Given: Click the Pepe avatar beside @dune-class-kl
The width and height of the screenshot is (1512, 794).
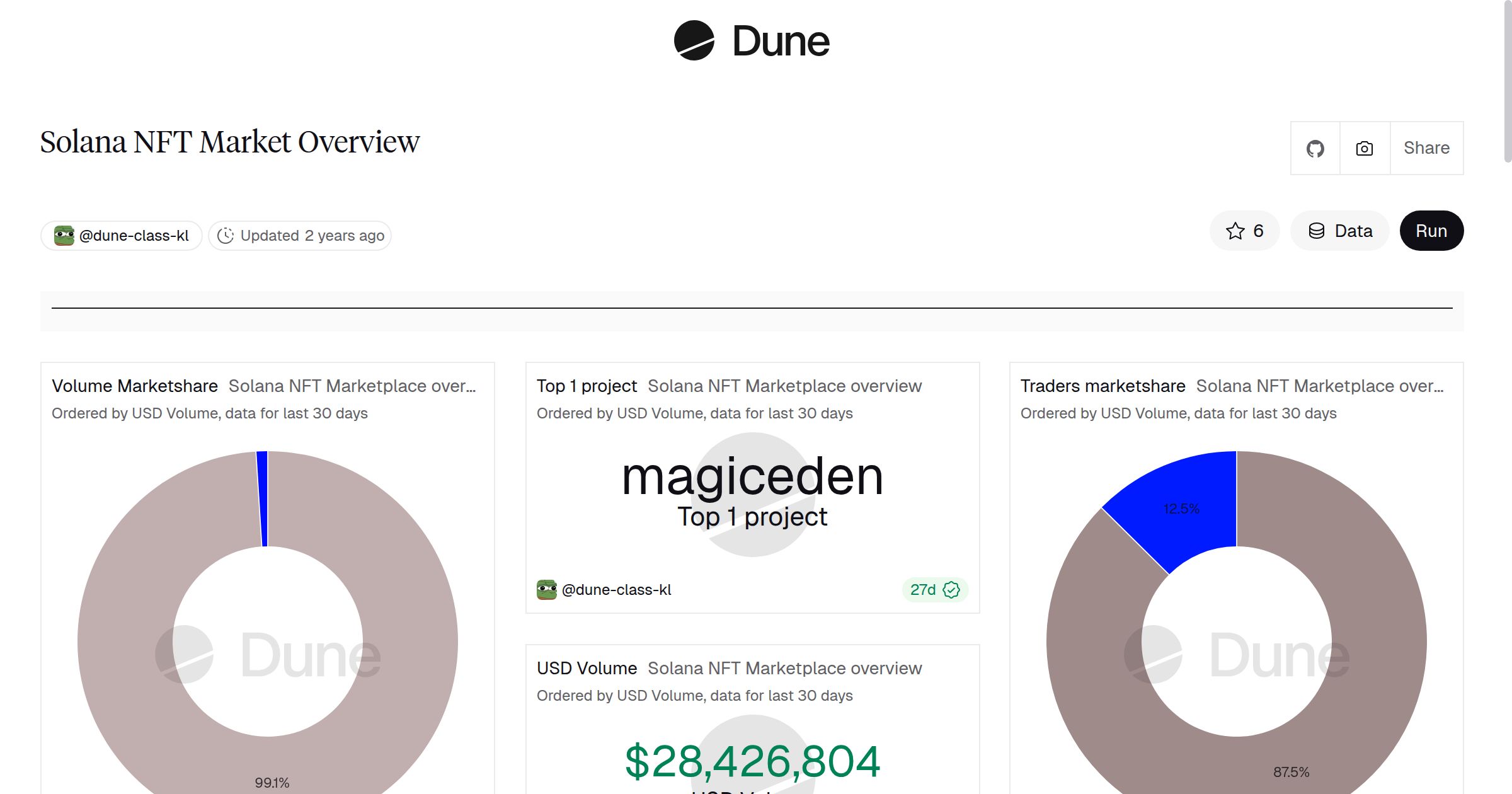Looking at the screenshot, I should coord(64,234).
